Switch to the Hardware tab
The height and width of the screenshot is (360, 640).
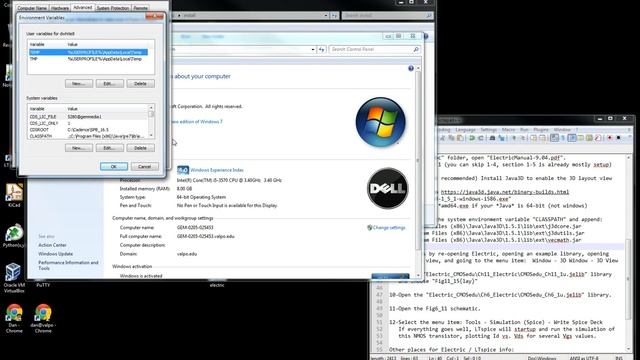pos(60,8)
